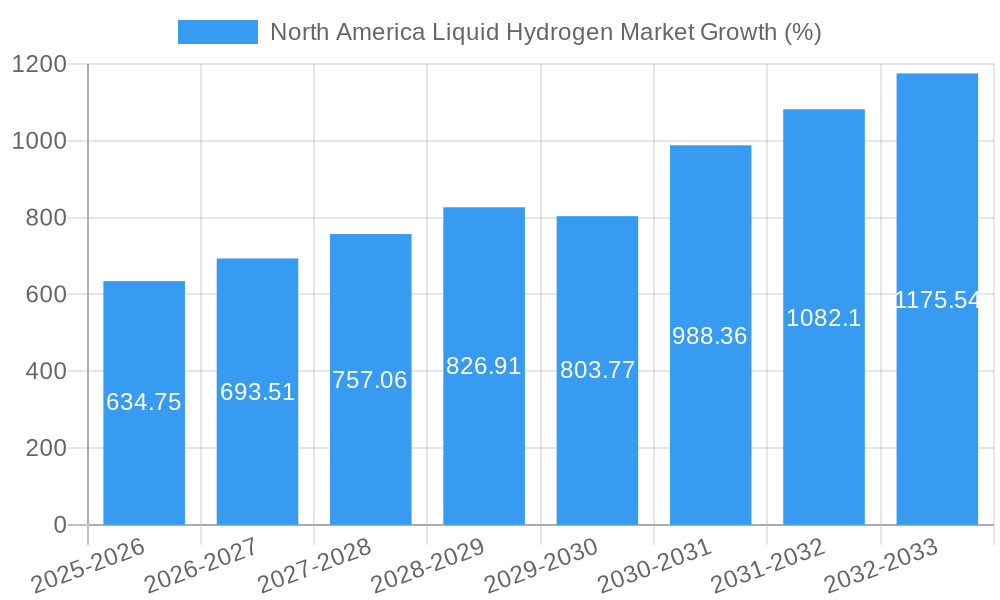This screenshot has height=600, width=1000.
Task: Click the 2028-2029 axis label
Action: pos(429,565)
